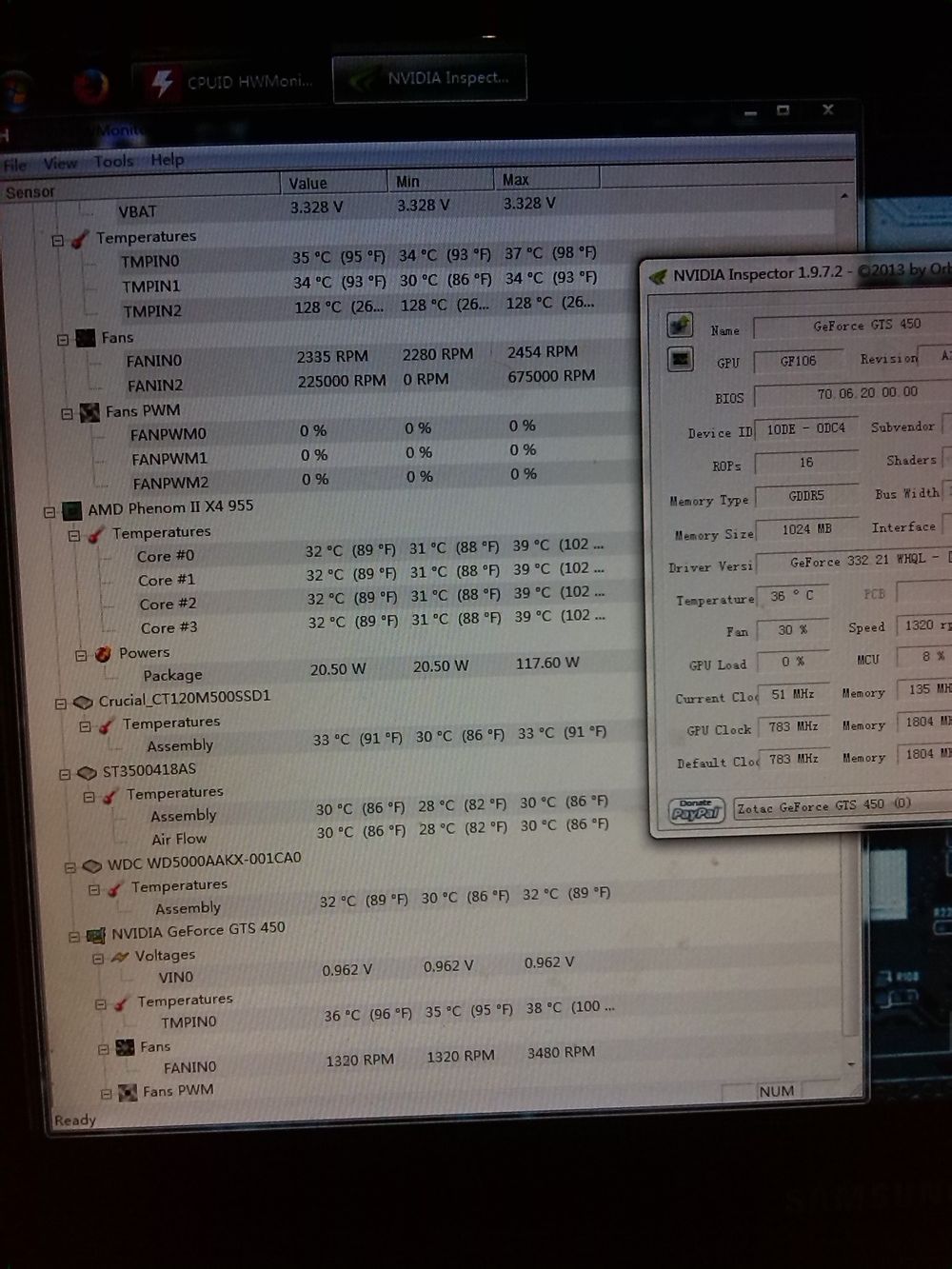Click the thermometer icon beside mainboard Temperatures

point(80,239)
